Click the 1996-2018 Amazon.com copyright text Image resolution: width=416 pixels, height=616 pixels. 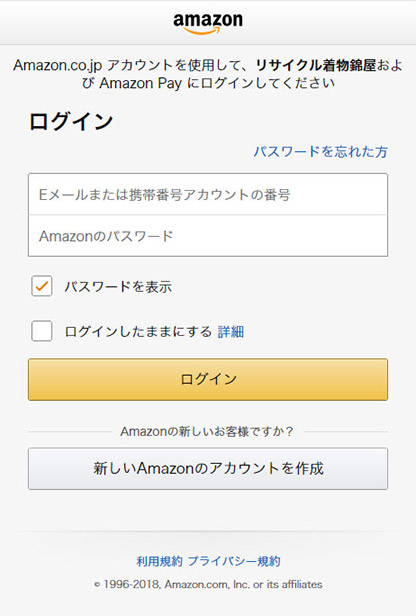click(208, 584)
